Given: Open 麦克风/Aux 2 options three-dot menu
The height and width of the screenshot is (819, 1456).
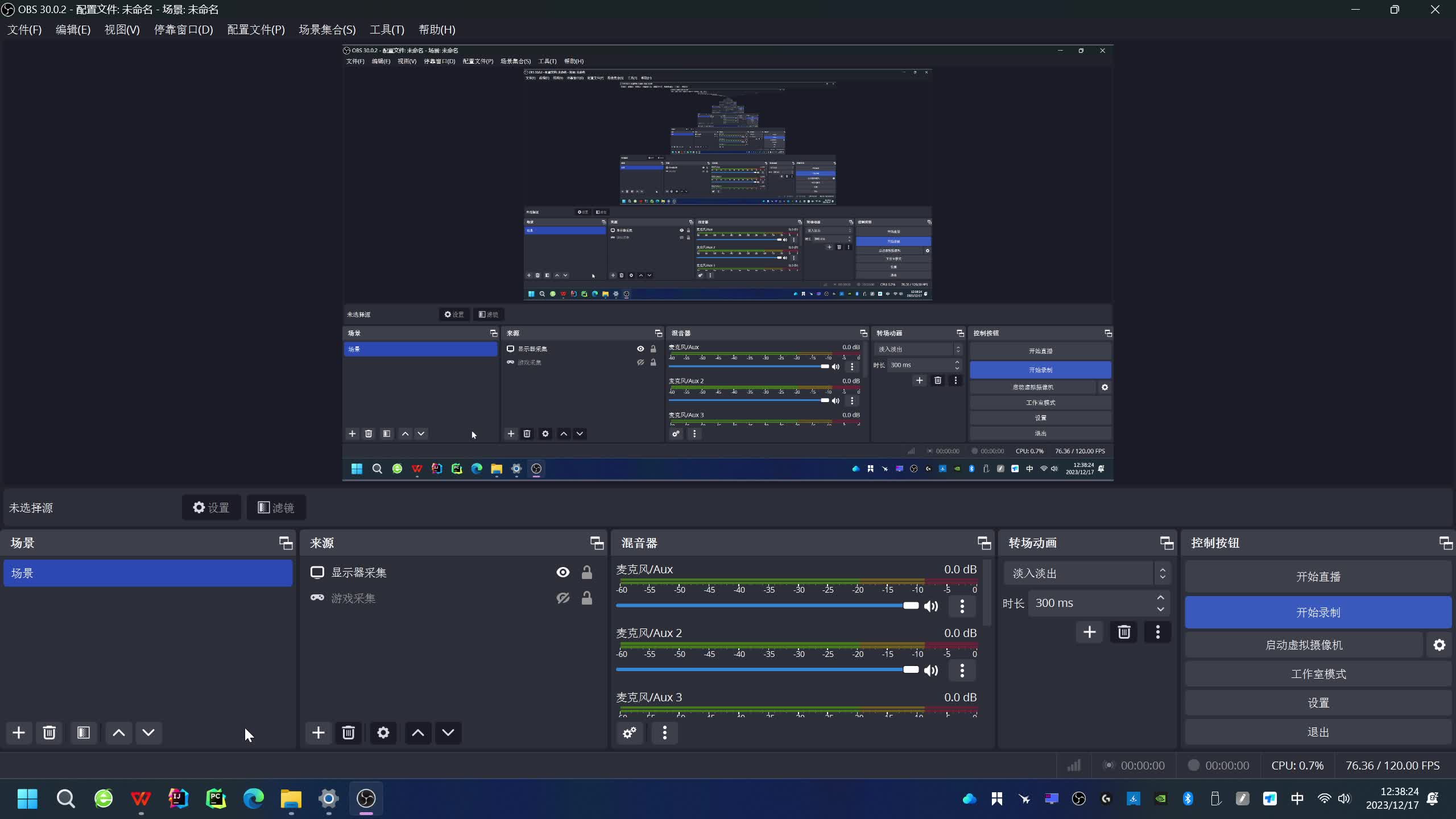Looking at the screenshot, I should coord(962,670).
